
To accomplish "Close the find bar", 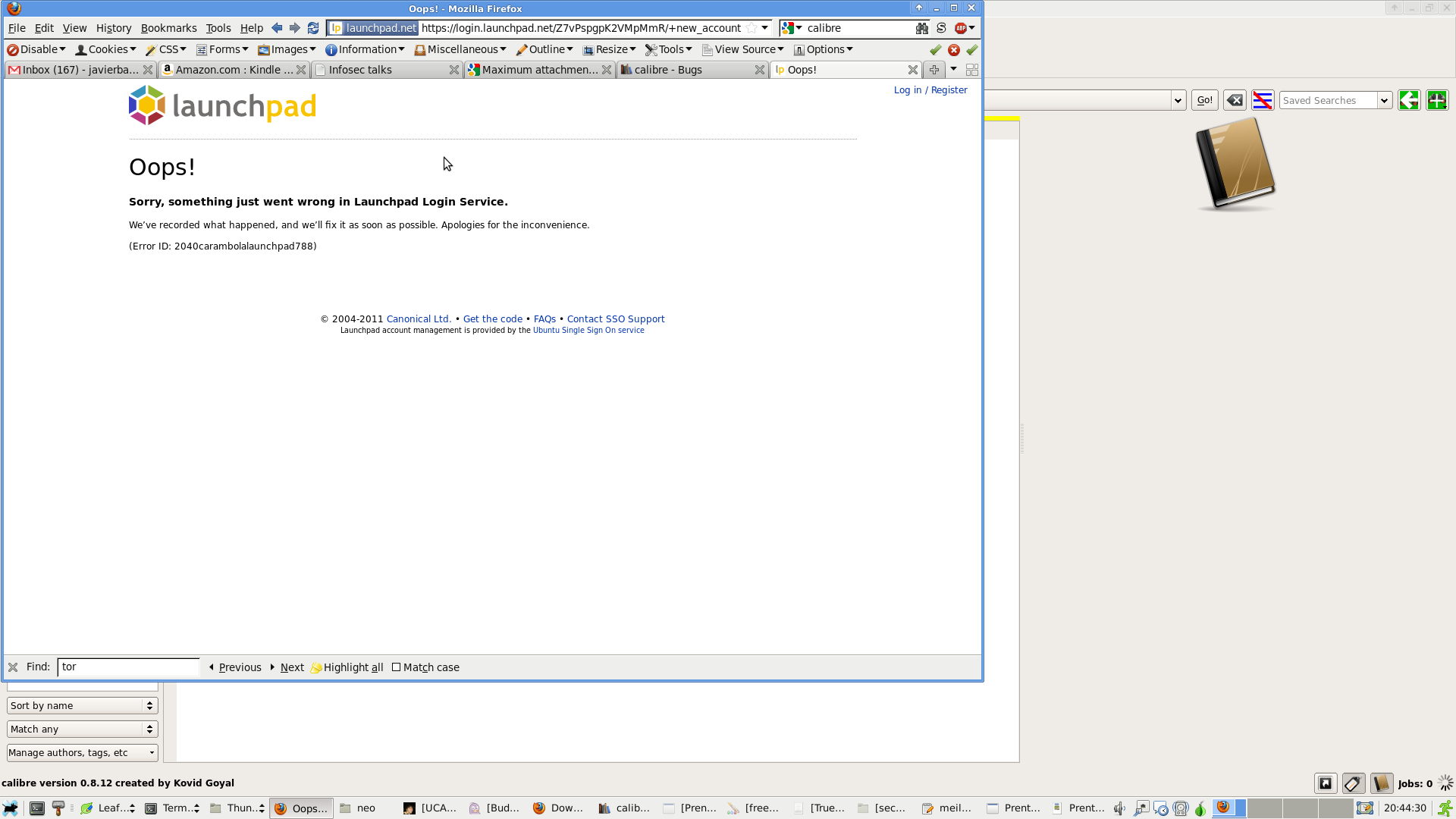I will (13, 667).
